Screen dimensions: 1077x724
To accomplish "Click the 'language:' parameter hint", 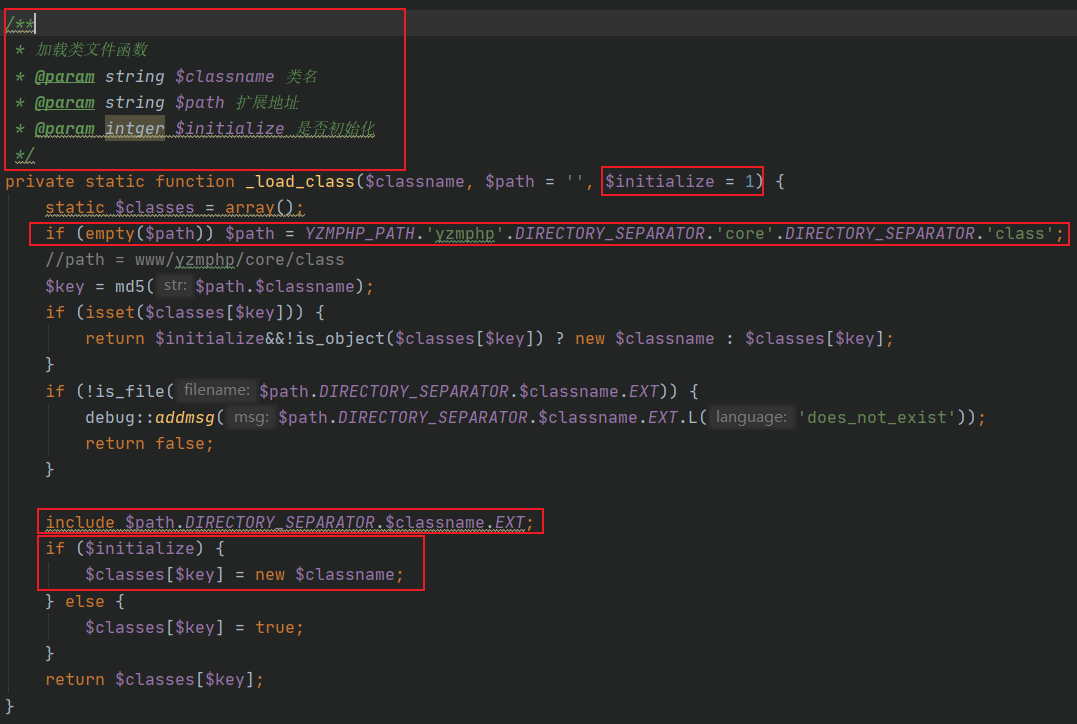I will coord(751,417).
